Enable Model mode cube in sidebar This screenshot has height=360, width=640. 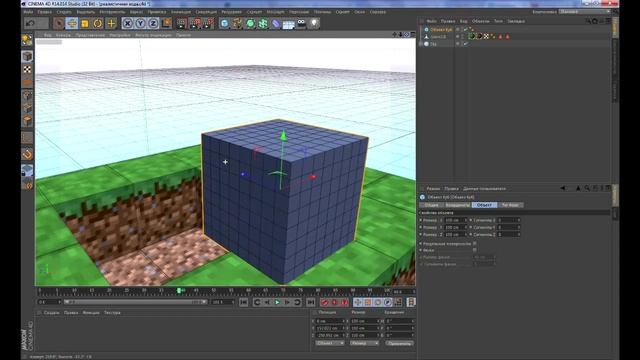click(27, 56)
